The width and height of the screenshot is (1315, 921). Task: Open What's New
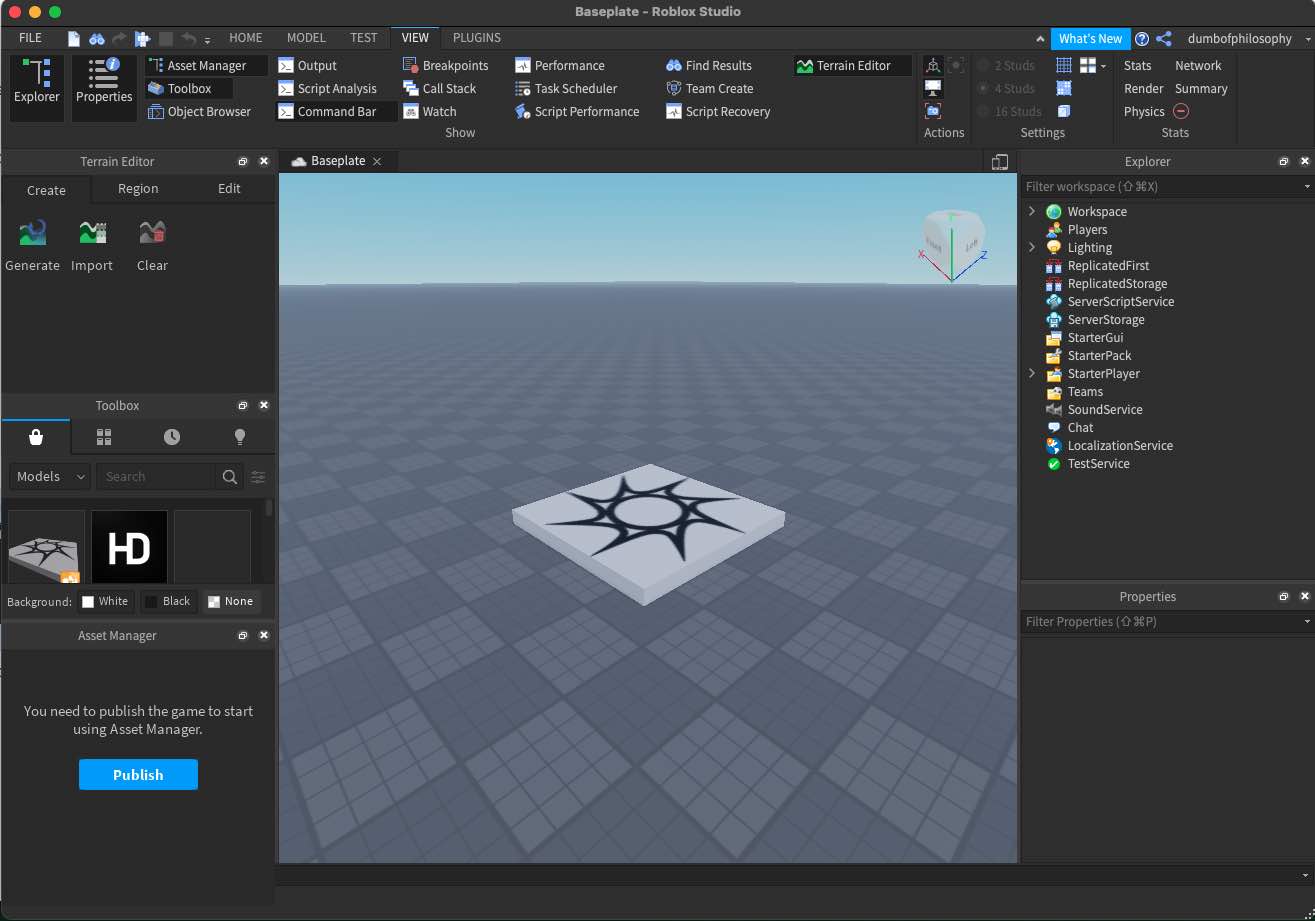click(x=1090, y=39)
